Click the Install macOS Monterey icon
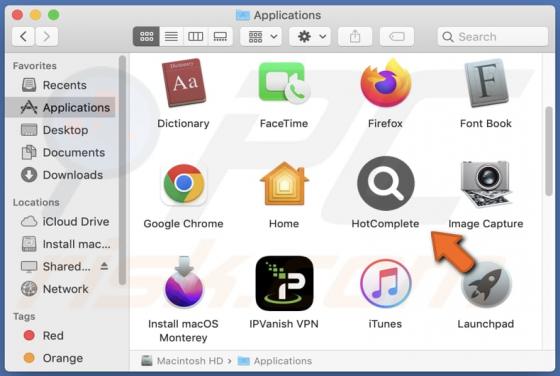 184,282
